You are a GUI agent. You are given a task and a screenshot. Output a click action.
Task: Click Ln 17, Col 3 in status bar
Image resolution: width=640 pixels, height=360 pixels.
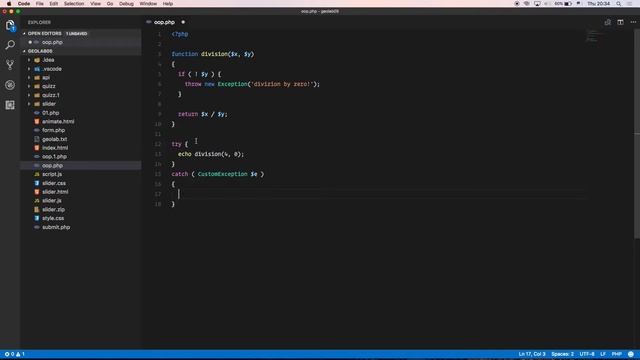point(532,354)
